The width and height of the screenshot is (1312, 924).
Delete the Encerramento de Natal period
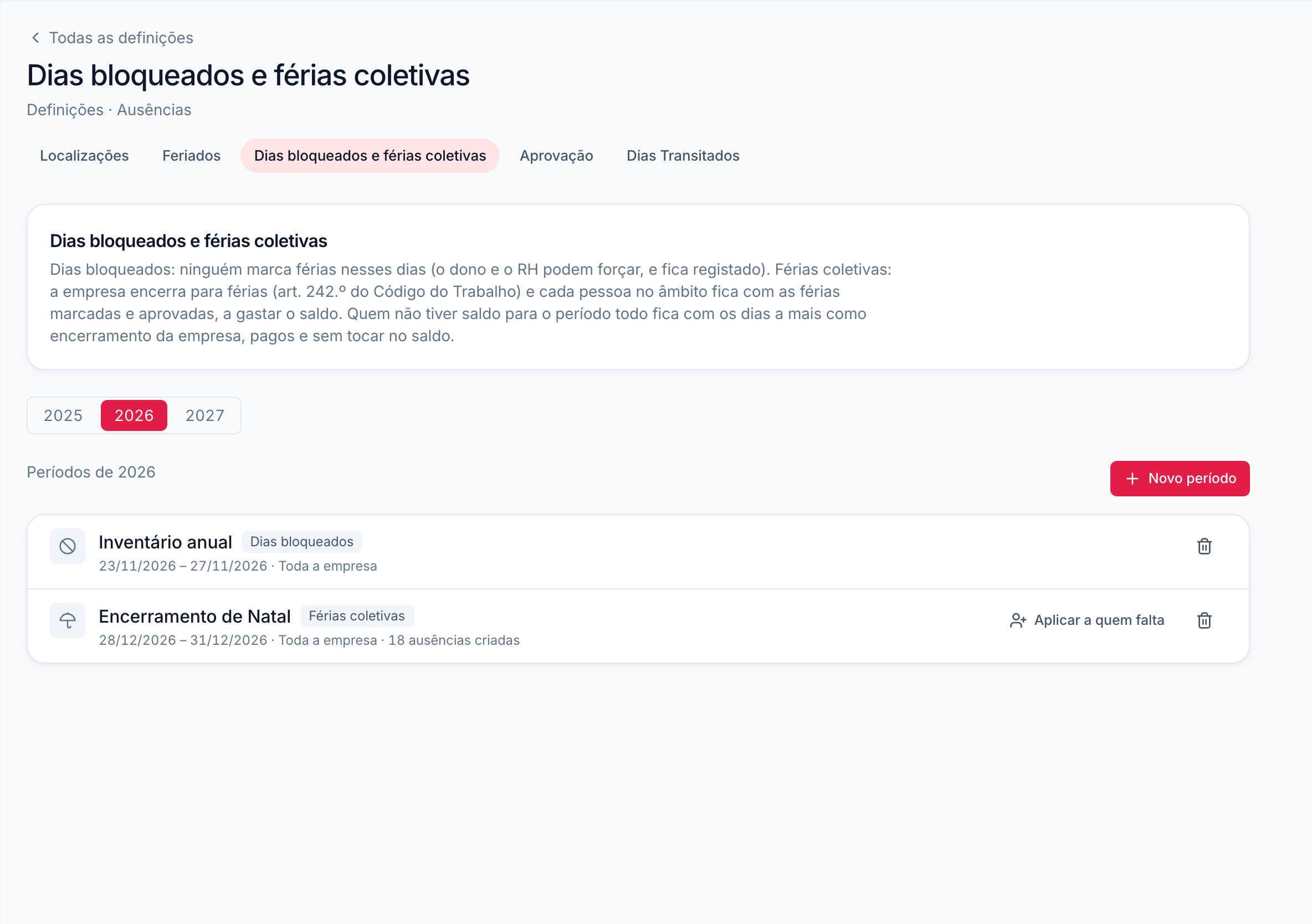(1204, 620)
